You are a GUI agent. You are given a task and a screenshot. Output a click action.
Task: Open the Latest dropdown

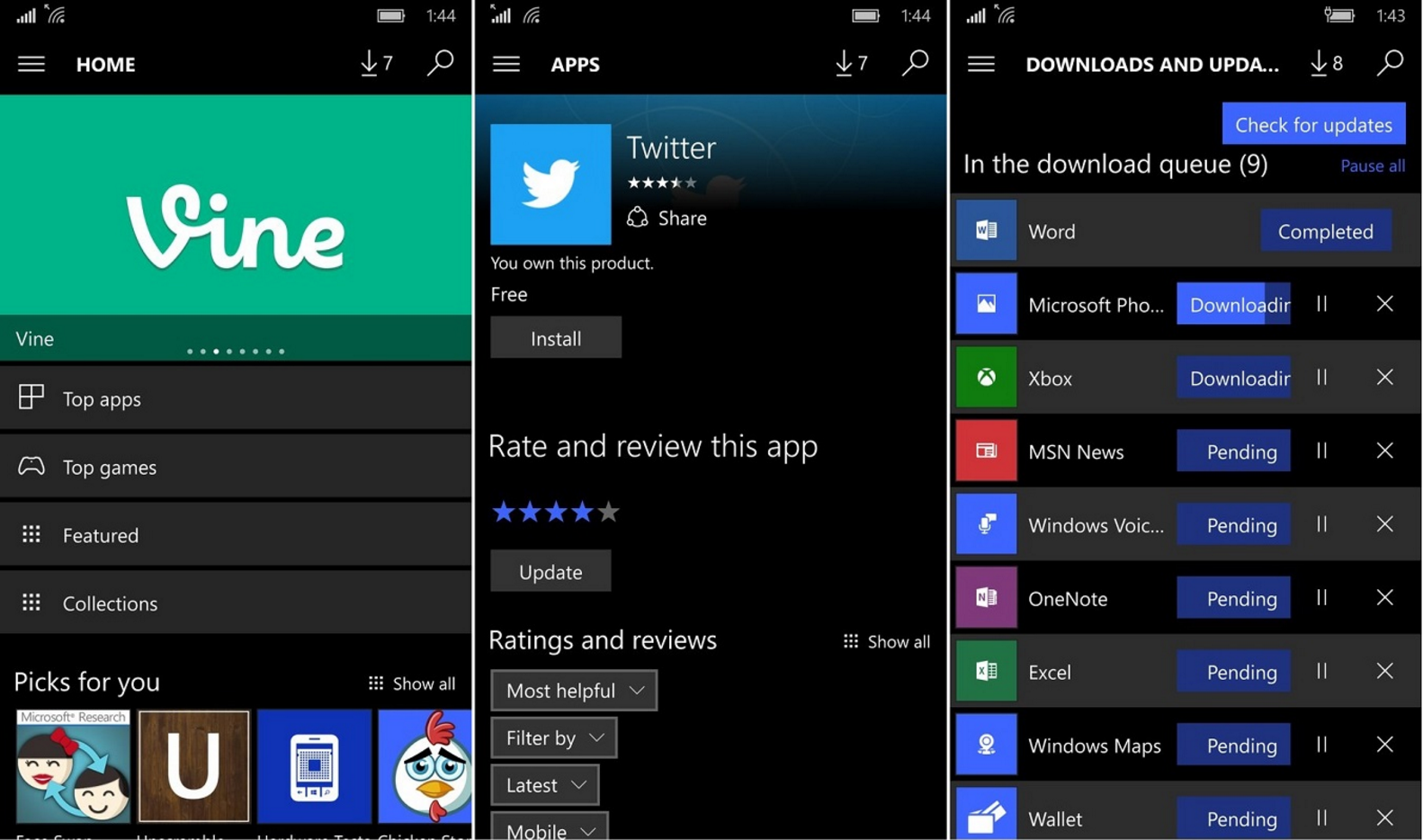click(545, 785)
